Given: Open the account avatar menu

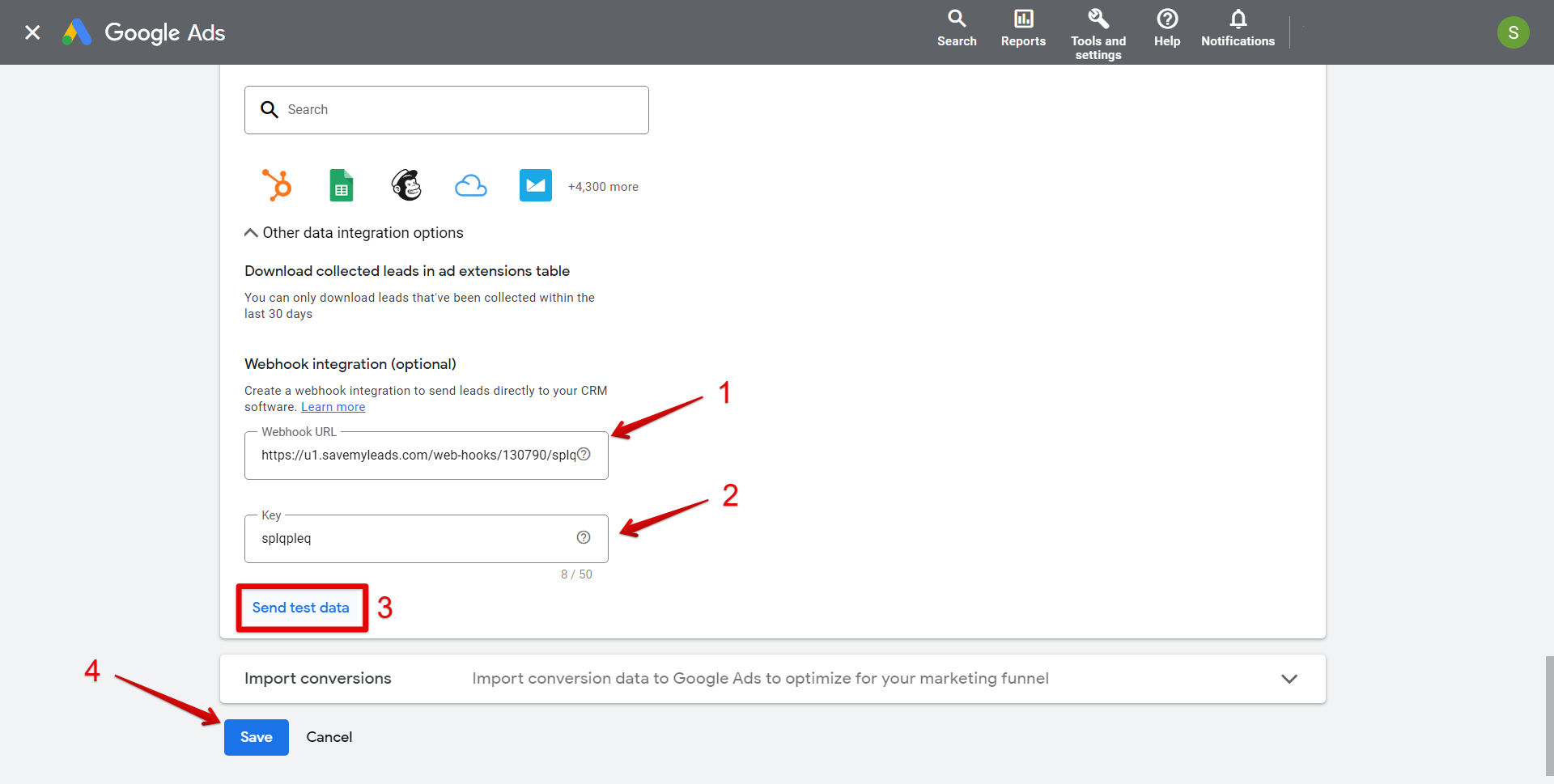Looking at the screenshot, I should [x=1513, y=32].
